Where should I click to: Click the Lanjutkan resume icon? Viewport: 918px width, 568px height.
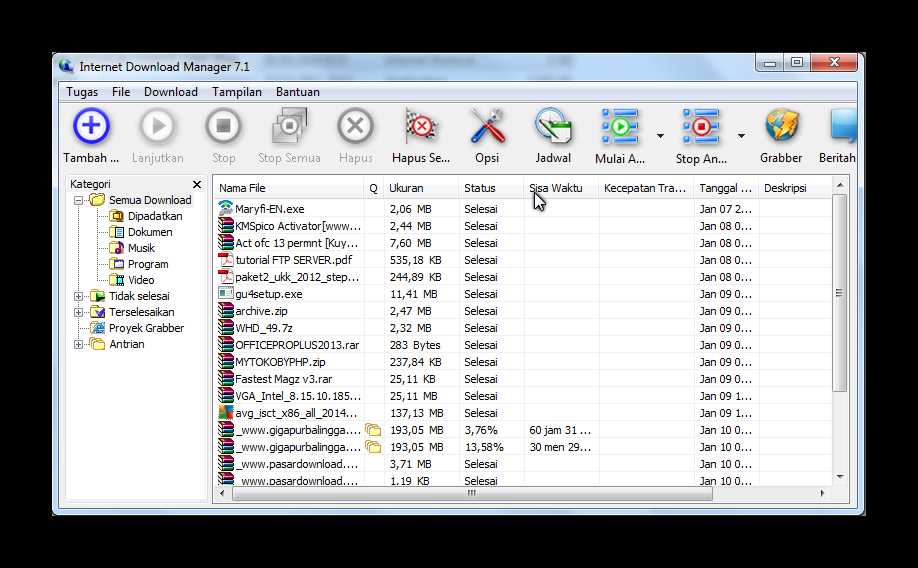click(x=157, y=126)
